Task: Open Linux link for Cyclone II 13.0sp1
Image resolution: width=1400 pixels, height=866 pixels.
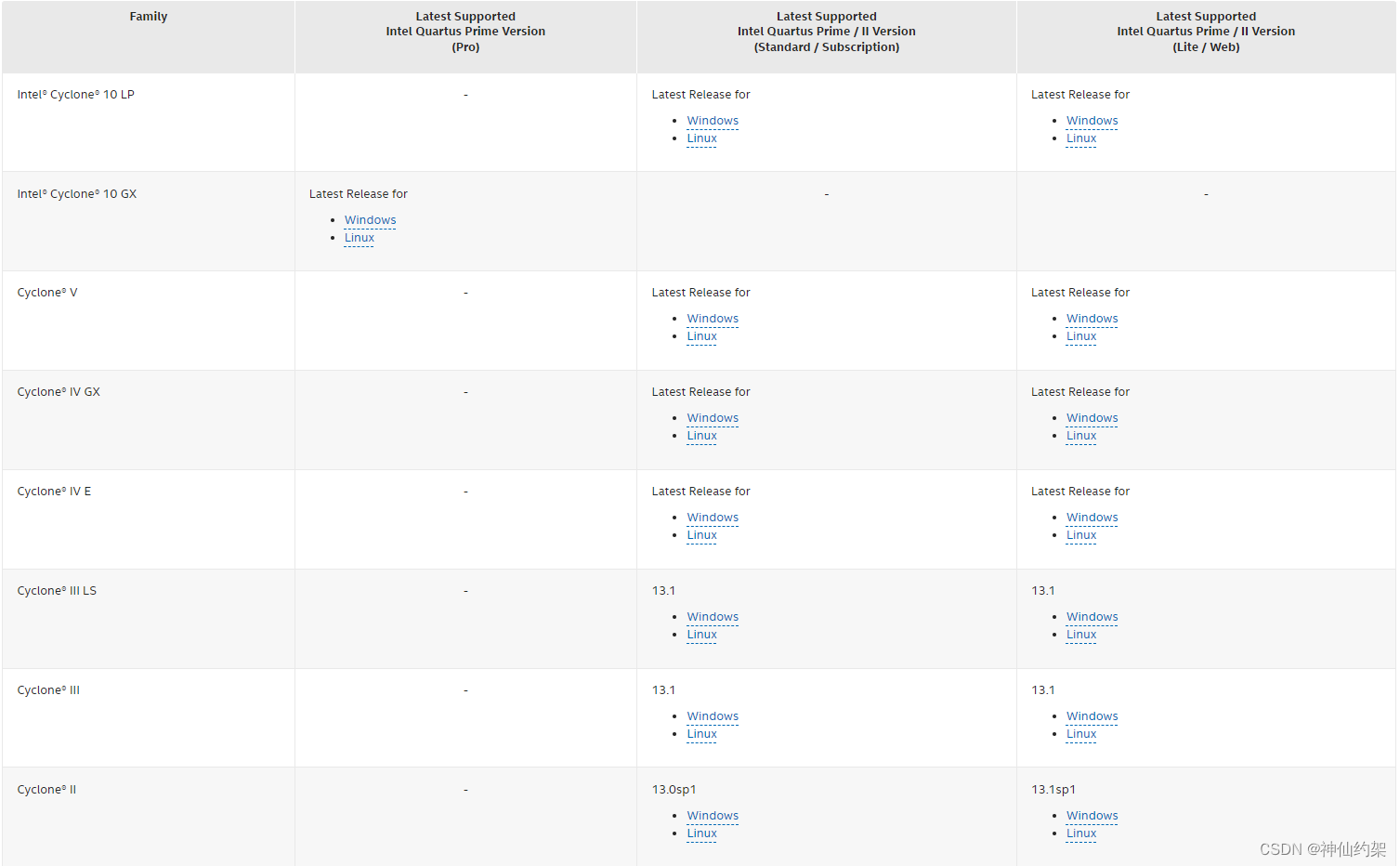Action: tap(701, 833)
